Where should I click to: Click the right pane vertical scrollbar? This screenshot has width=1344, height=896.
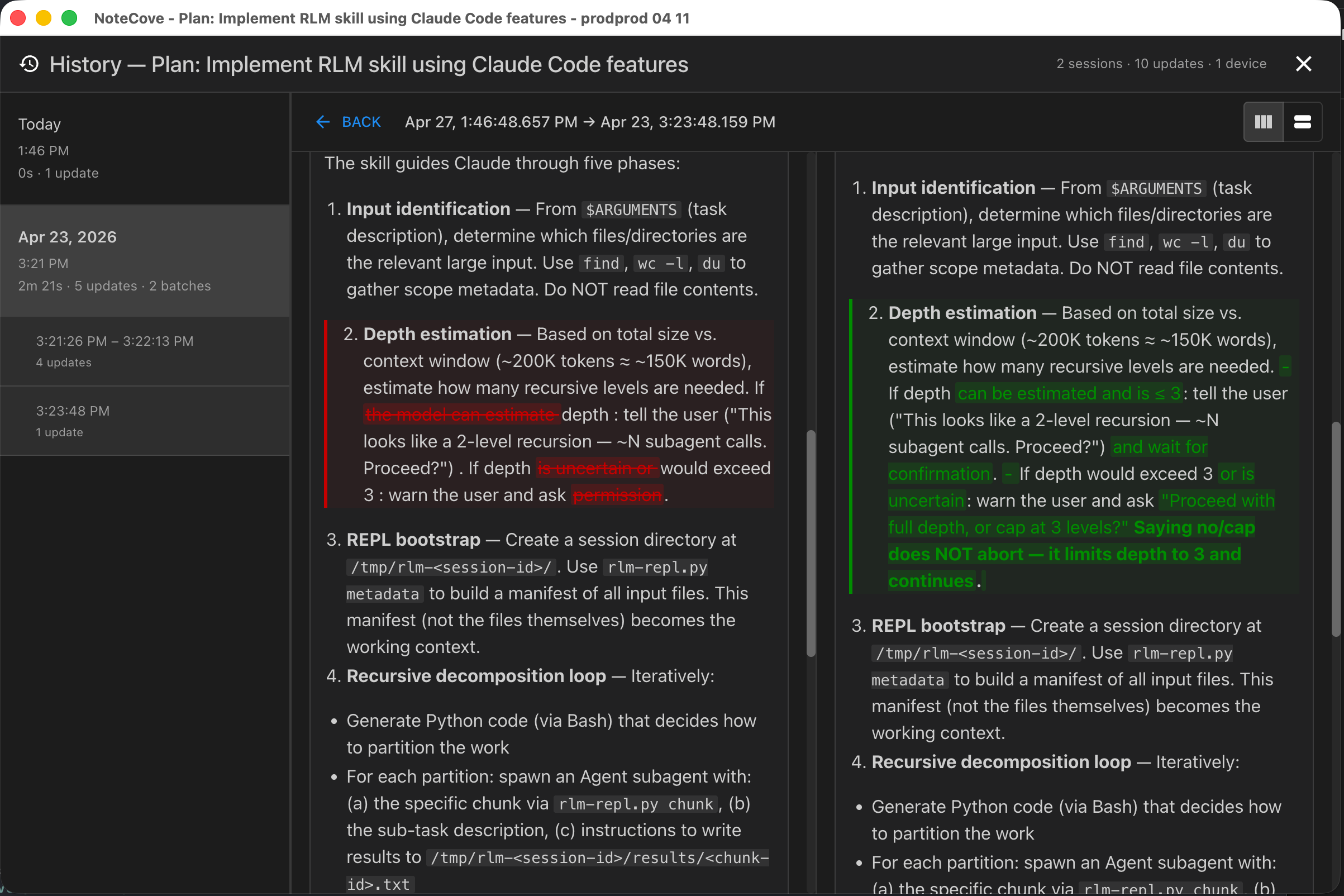1336,528
